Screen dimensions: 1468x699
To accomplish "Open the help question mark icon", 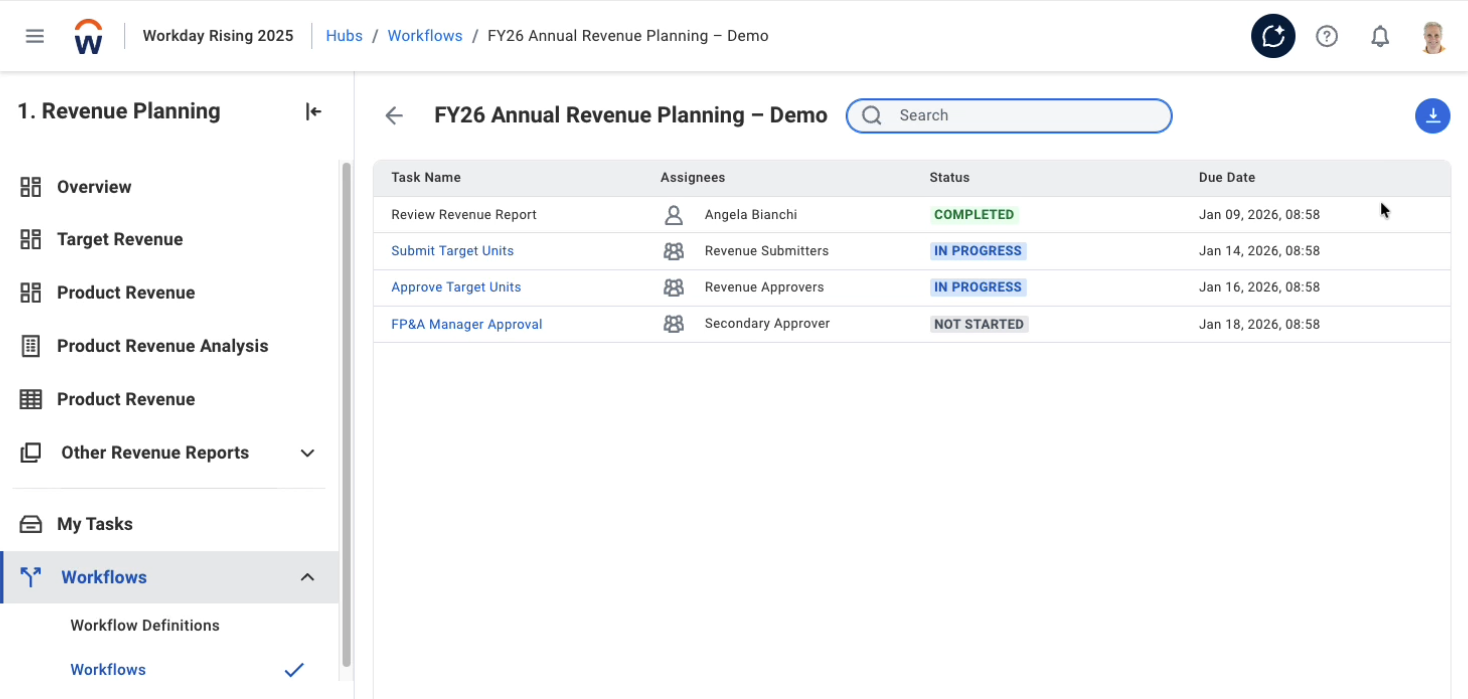I will tap(1327, 36).
